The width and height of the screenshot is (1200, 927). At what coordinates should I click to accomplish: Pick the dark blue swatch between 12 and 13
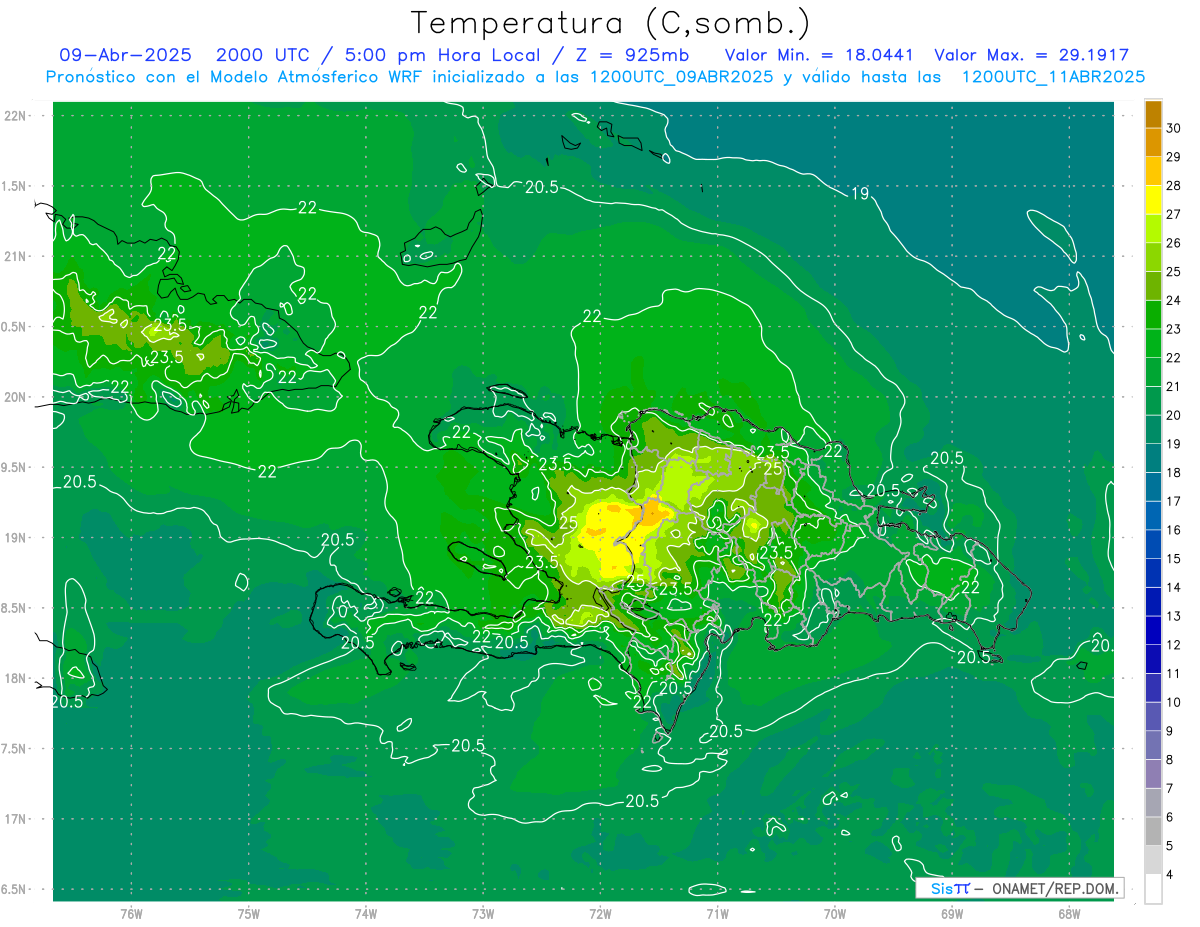1153,631
